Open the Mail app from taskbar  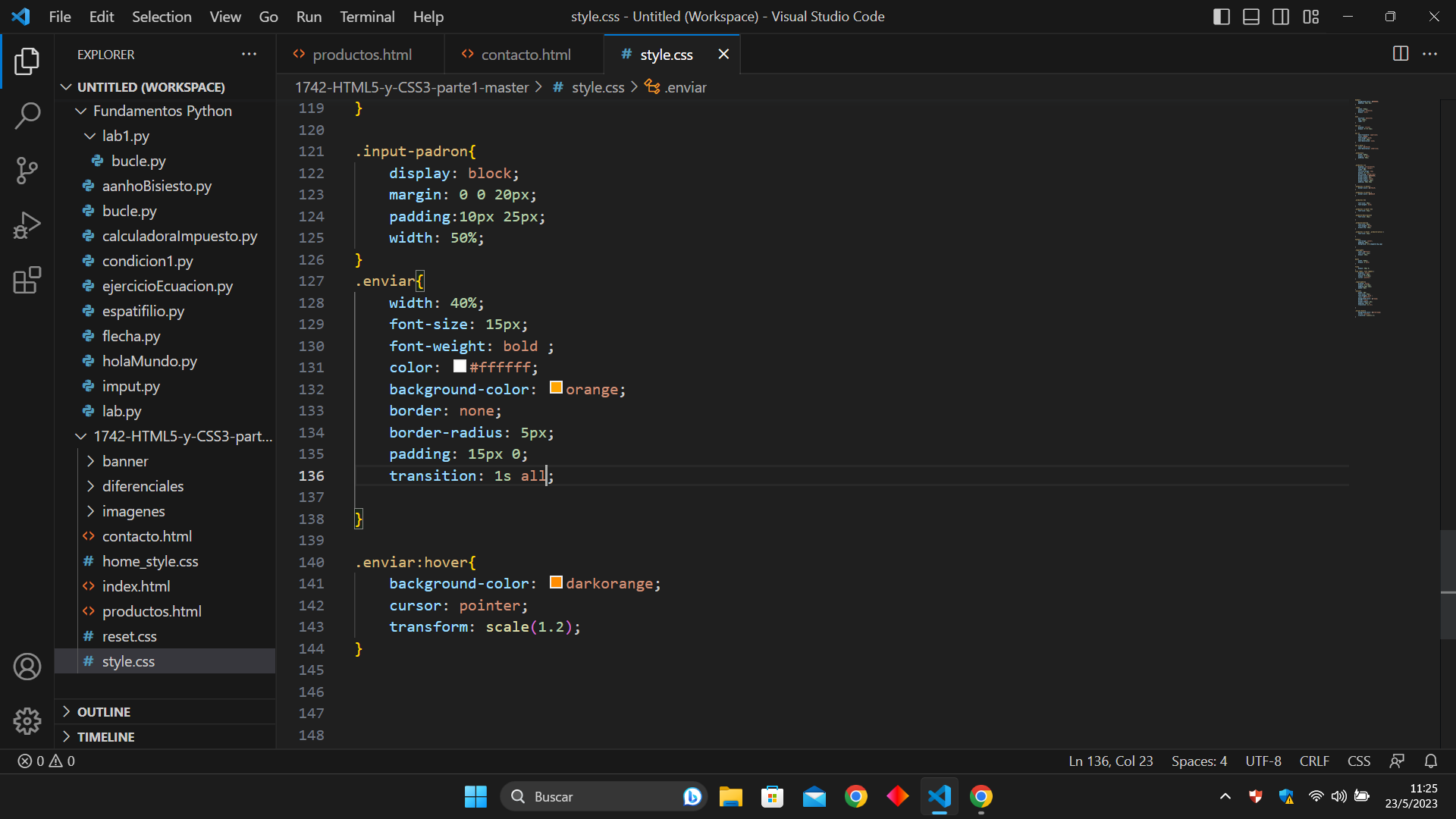point(814,796)
